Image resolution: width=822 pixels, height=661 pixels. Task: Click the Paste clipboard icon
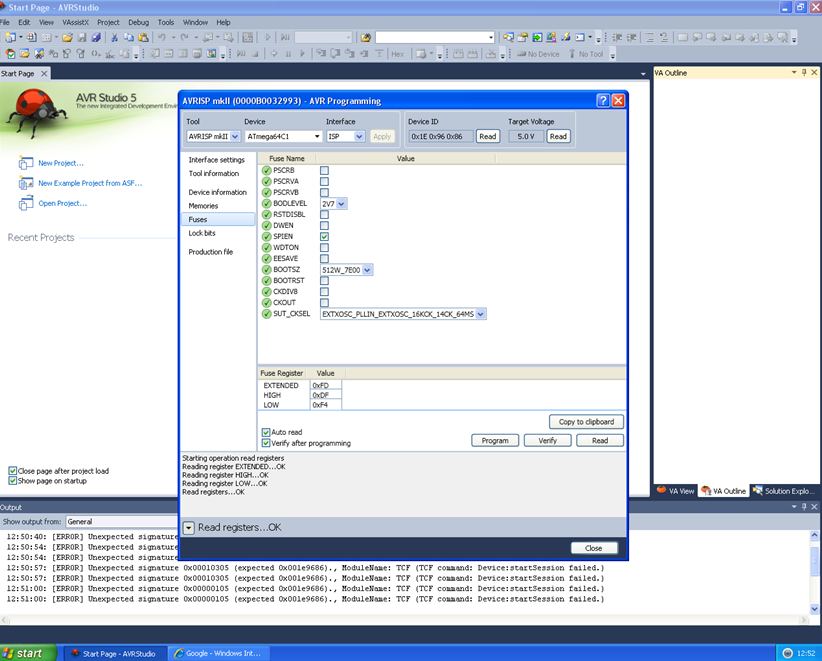[143, 37]
